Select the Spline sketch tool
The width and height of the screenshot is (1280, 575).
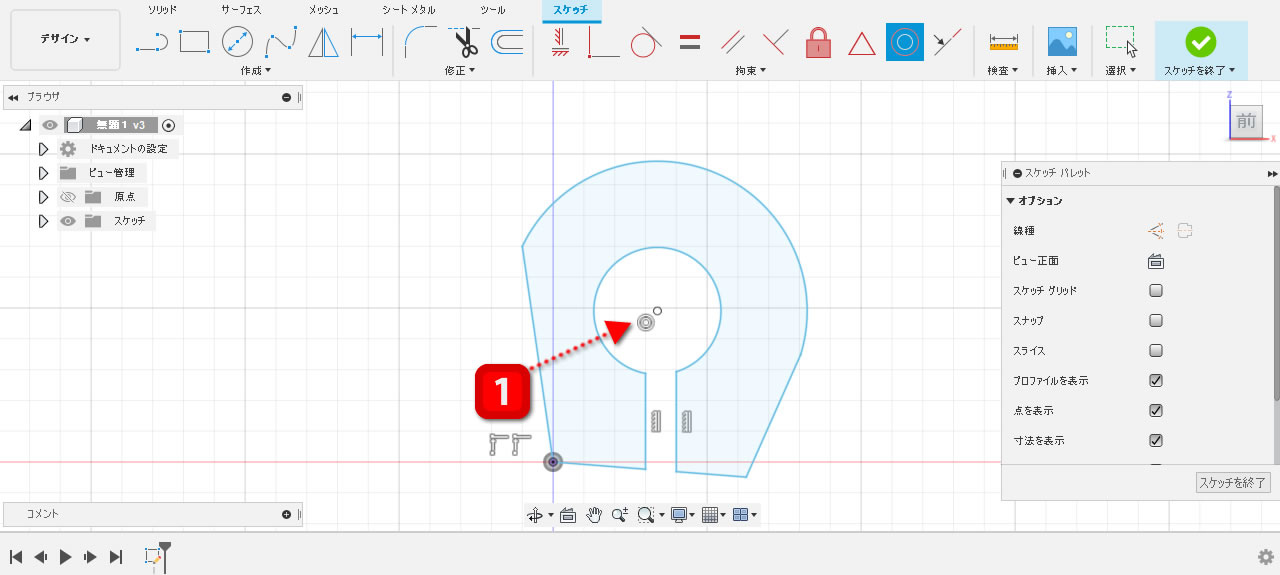[x=280, y=43]
